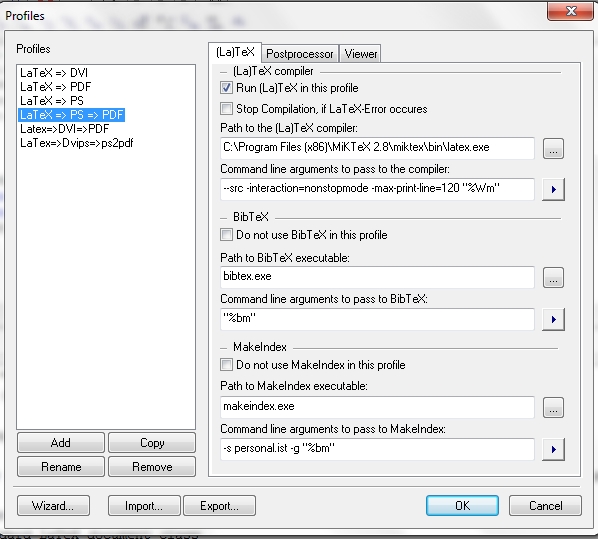Image resolution: width=598 pixels, height=539 pixels.
Task: Click the Add profile button
Action: coord(61,442)
